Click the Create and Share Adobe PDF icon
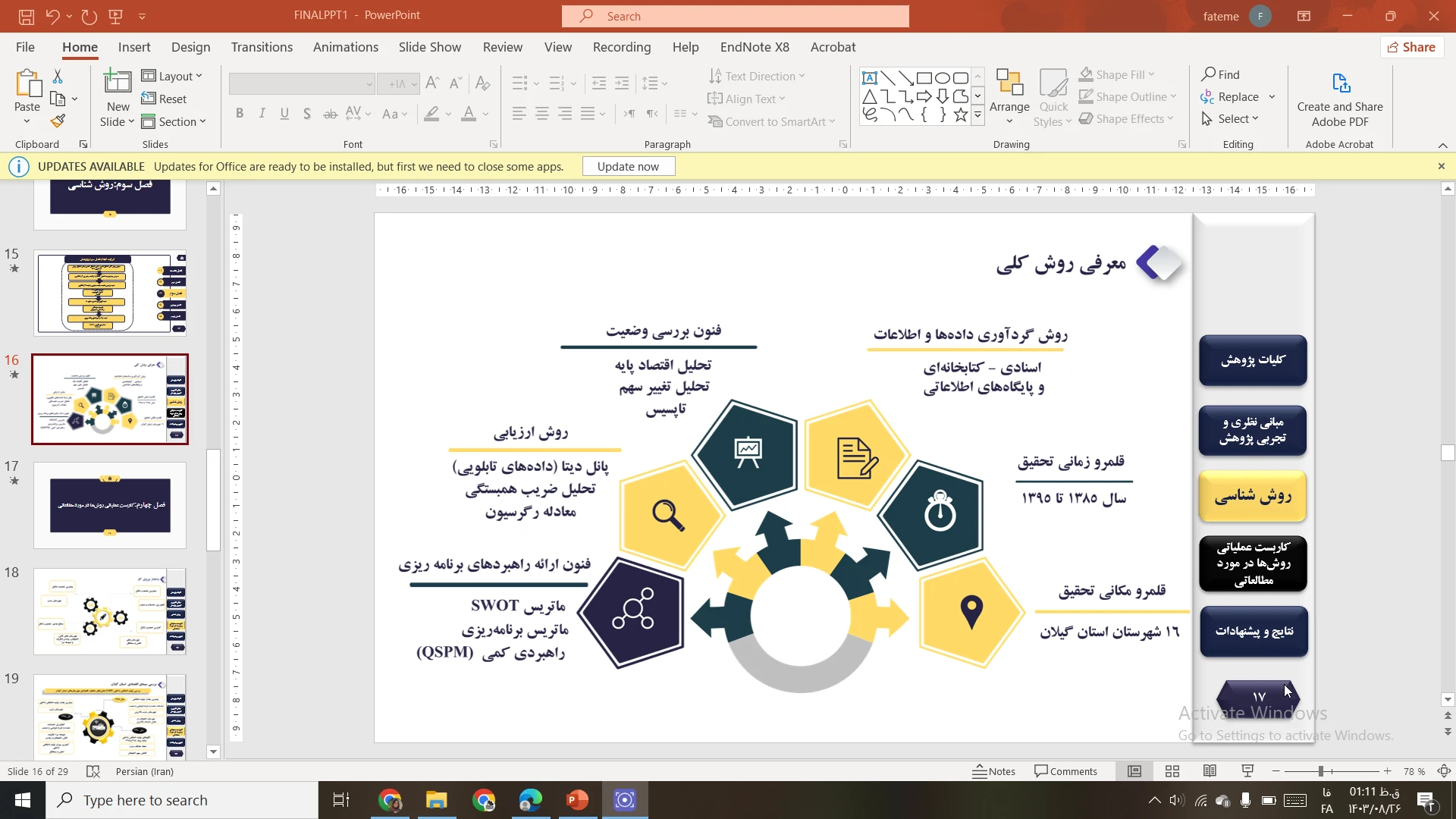1456x819 pixels. tap(1340, 83)
